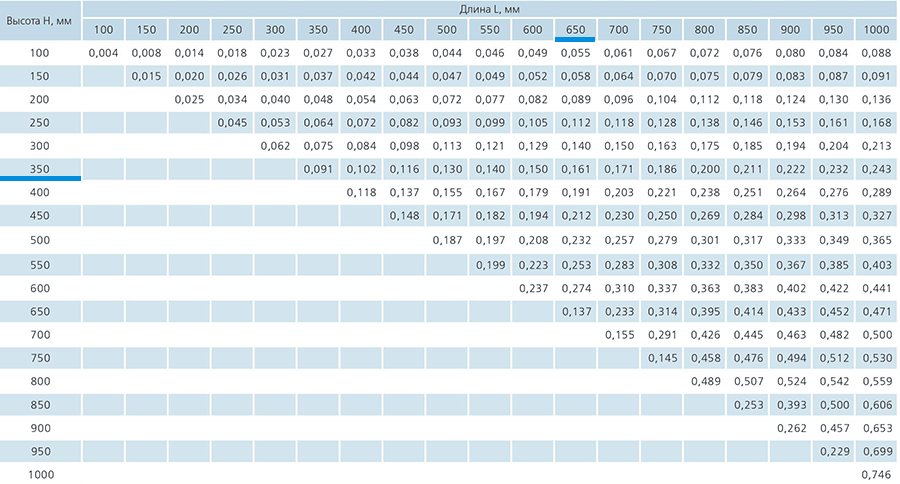Click value 0,199 at height 550, length 550
Screen dimensions: 900x484
(x=490, y=265)
